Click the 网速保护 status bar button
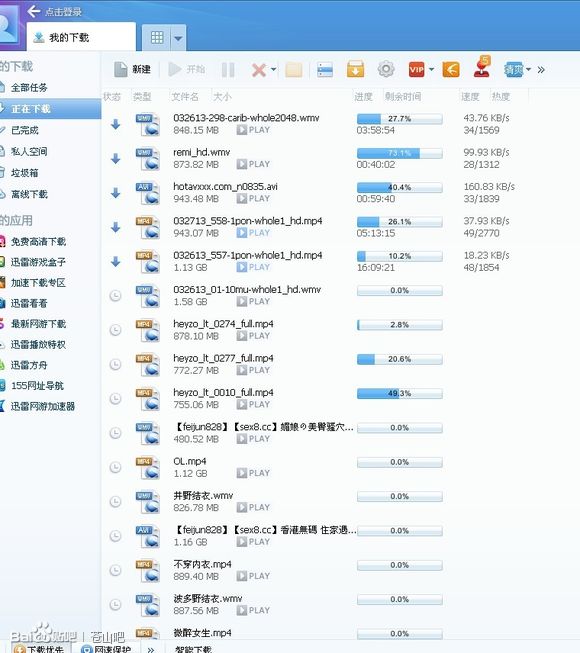 (107, 649)
